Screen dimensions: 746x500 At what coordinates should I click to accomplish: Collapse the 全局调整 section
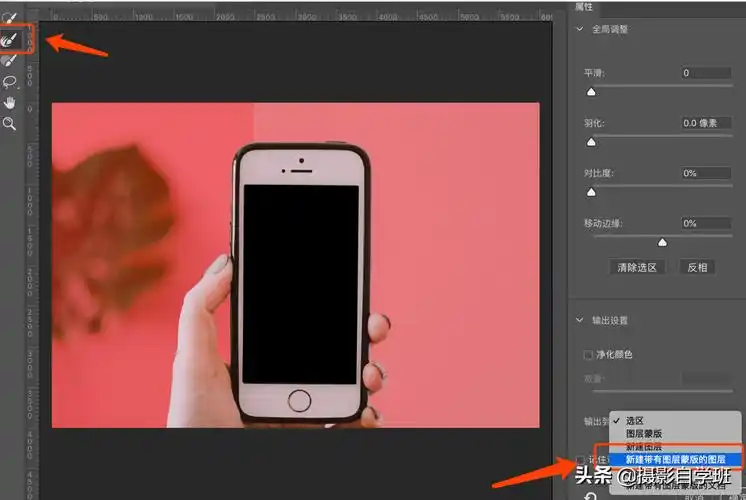click(x=580, y=30)
